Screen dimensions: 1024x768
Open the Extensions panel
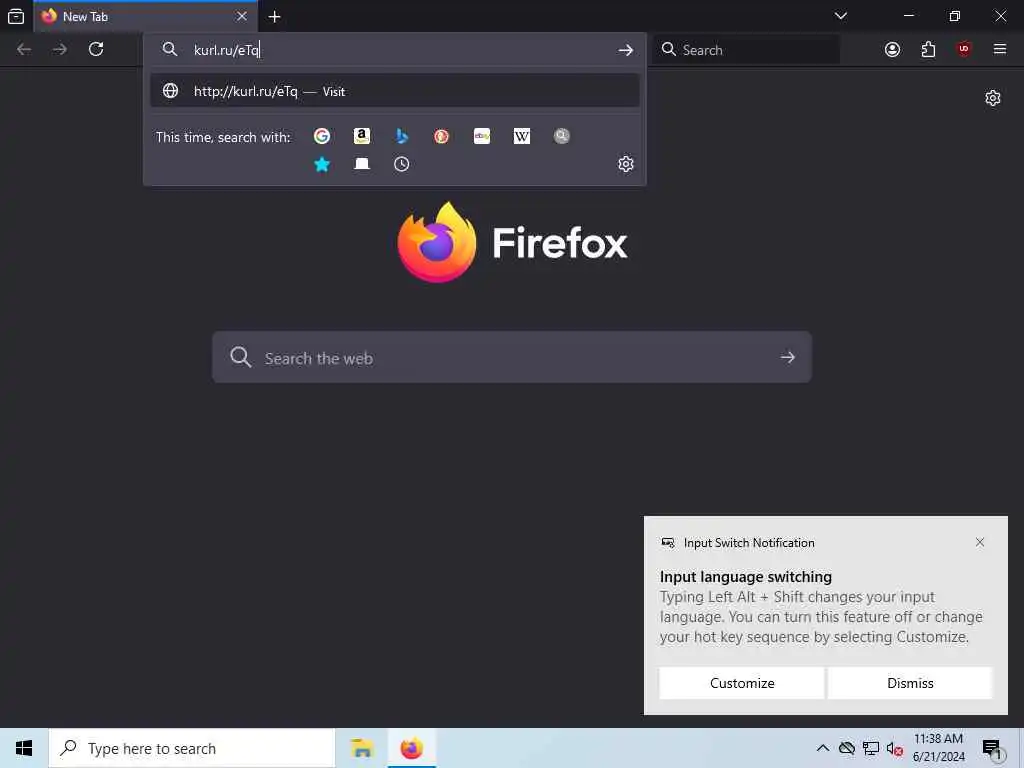click(x=928, y=49)
